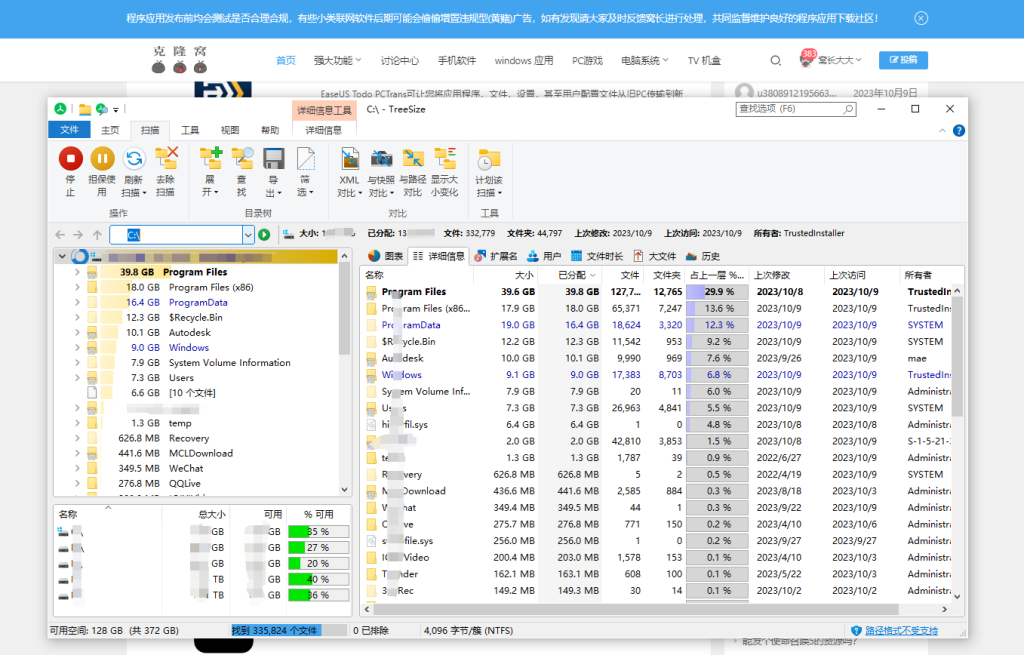Screen dimensions: 1024x655
Task: Click the 首页 website navigation link
Action: click(x=285, y=60)
